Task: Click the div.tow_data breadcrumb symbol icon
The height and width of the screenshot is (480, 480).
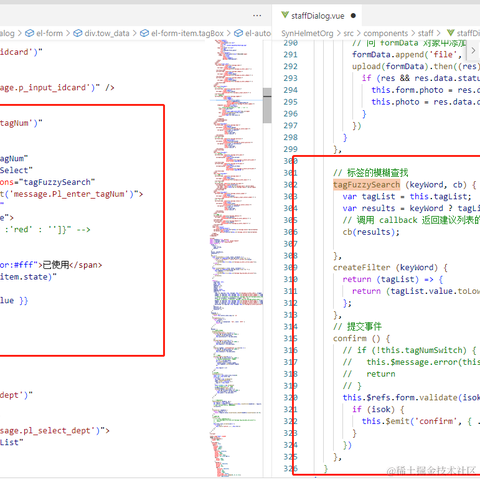Action: 78,33
